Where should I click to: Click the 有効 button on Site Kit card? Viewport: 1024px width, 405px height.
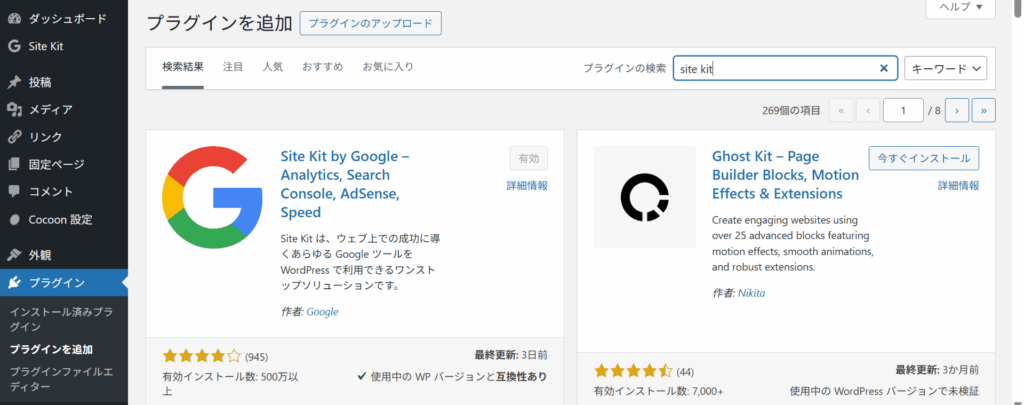click(x=528, y=158)
